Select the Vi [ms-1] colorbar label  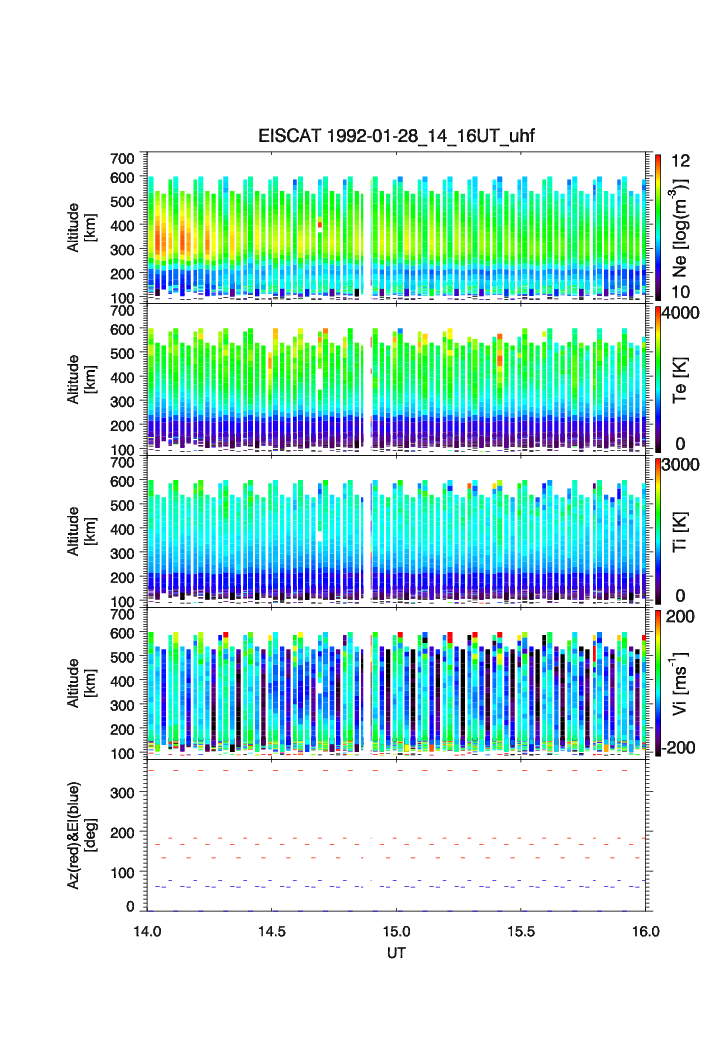[680, 683]
